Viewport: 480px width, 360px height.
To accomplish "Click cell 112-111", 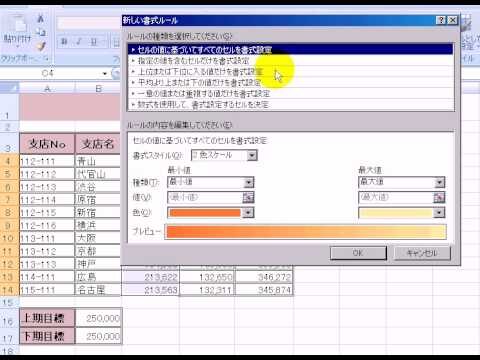I will coord(47,162).
